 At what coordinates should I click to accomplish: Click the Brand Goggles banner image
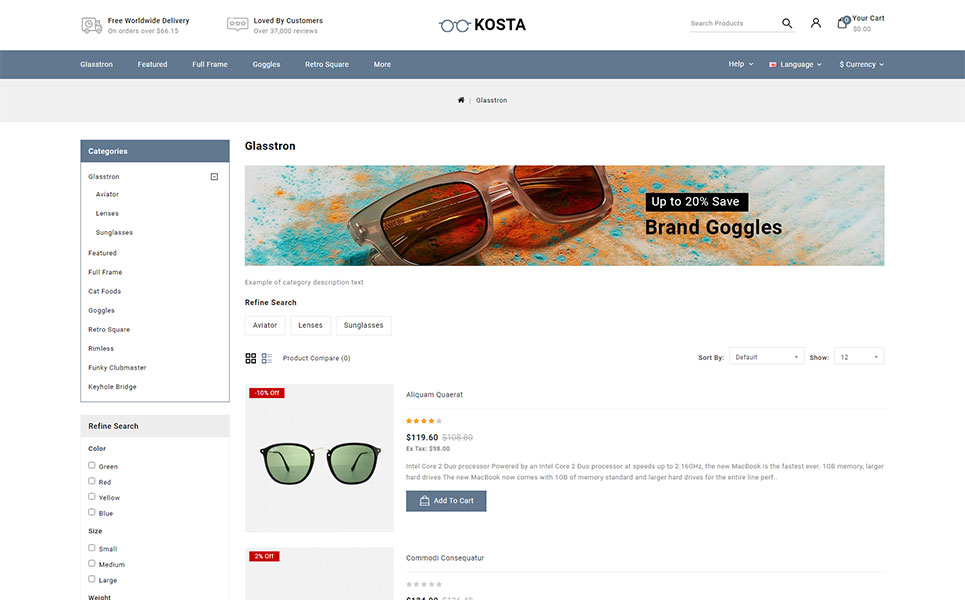click(564, 215)
